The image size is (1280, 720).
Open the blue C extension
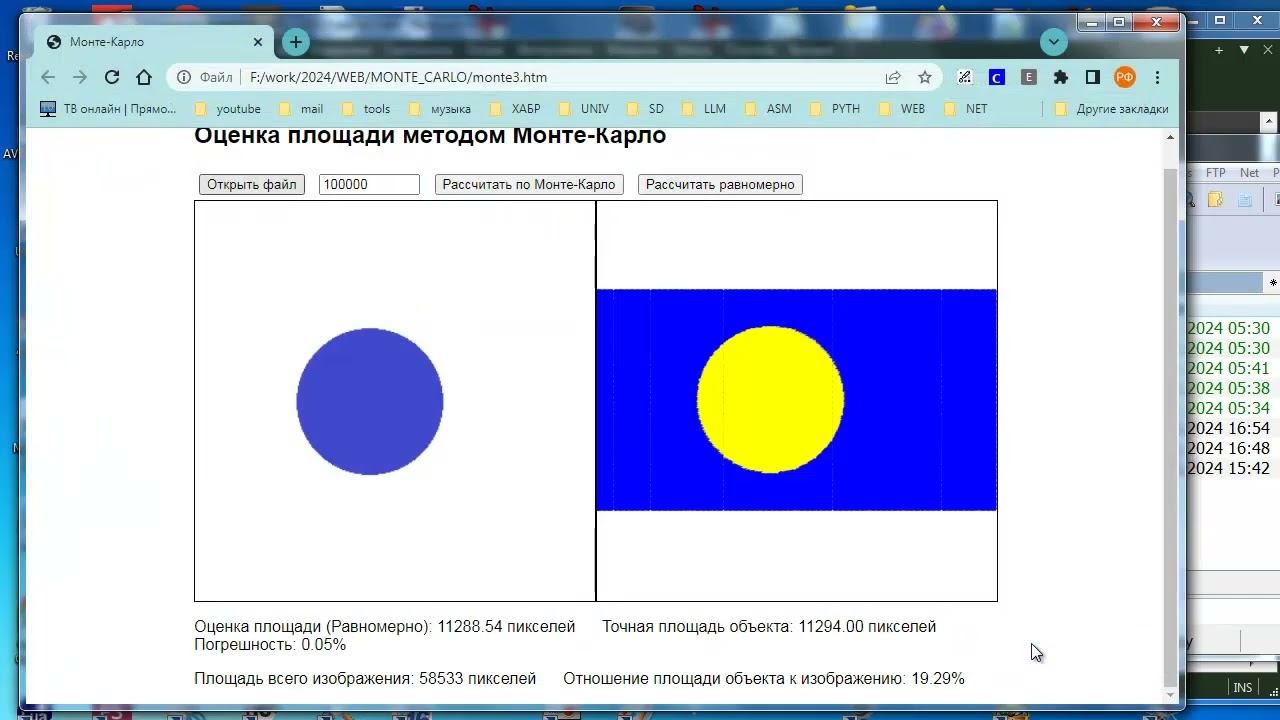[x=997, y=77]
